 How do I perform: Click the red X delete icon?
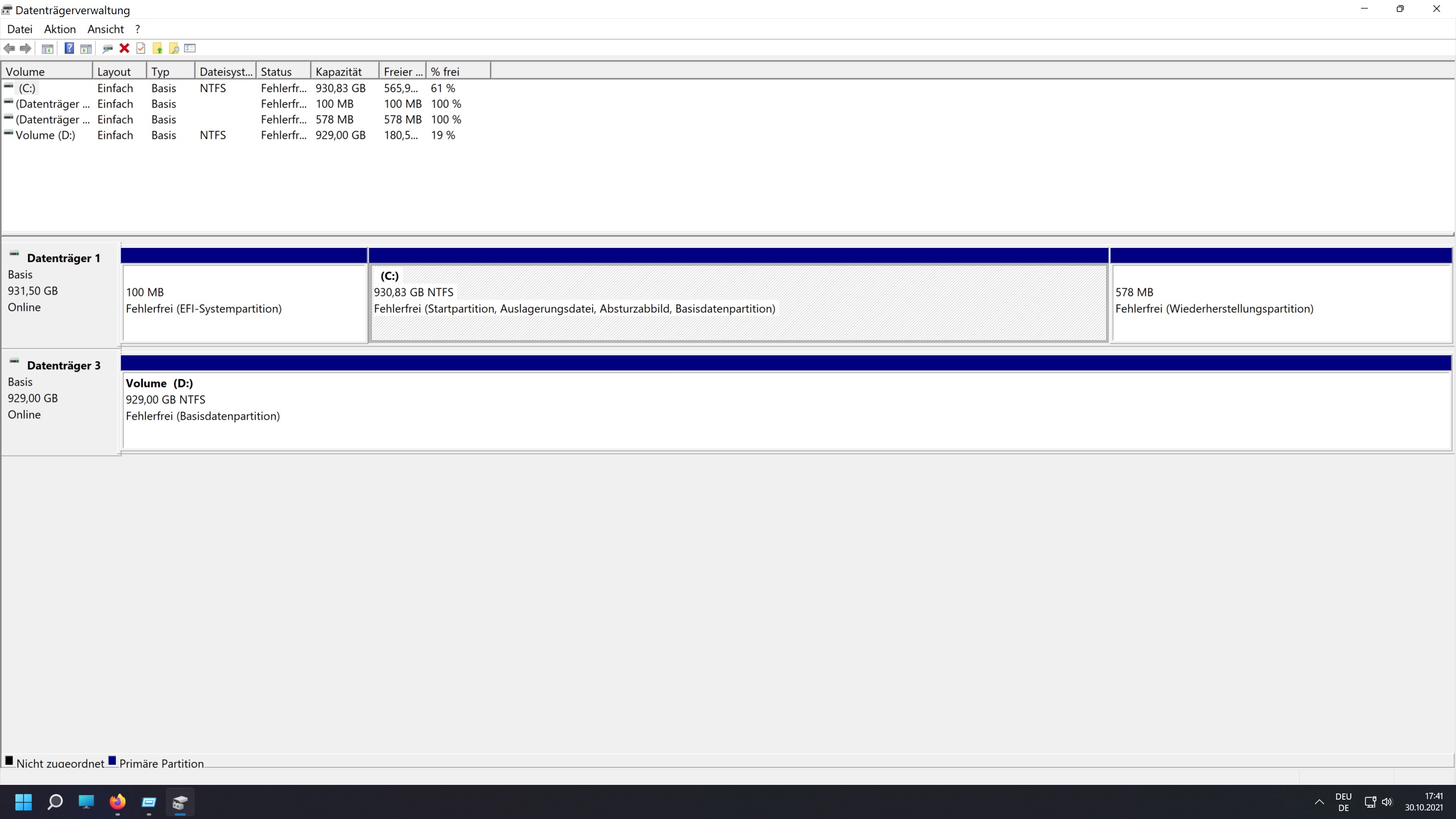[x=125, y=48]
